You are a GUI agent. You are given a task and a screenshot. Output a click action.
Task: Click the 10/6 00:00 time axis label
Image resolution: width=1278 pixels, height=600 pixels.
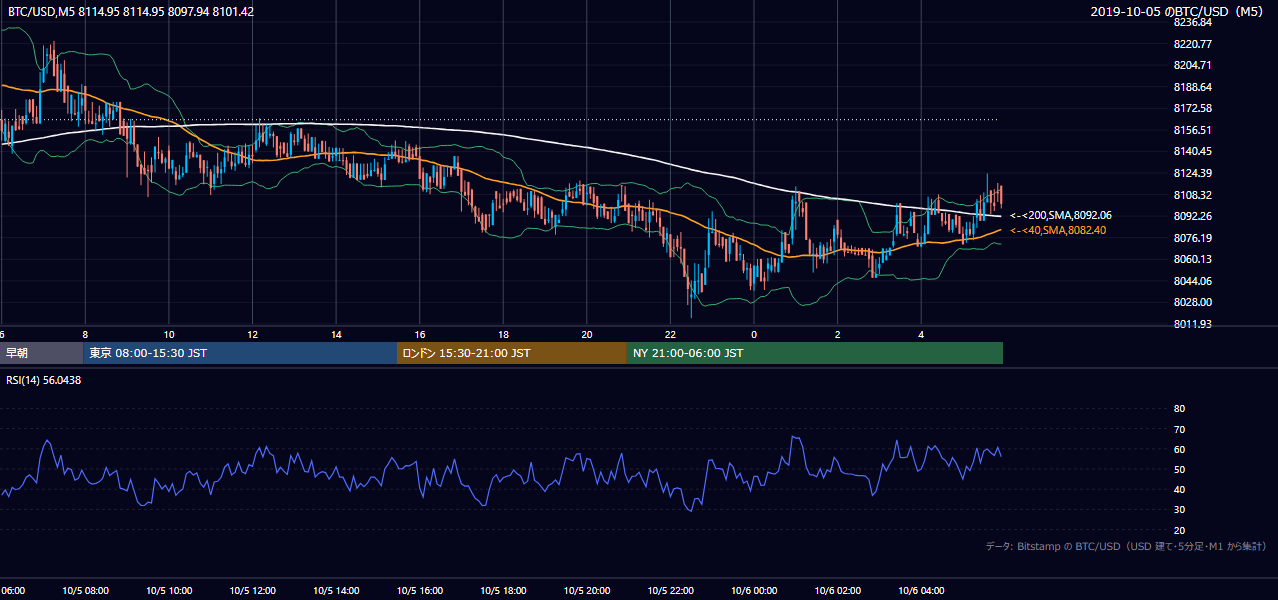tap(754, 591)
